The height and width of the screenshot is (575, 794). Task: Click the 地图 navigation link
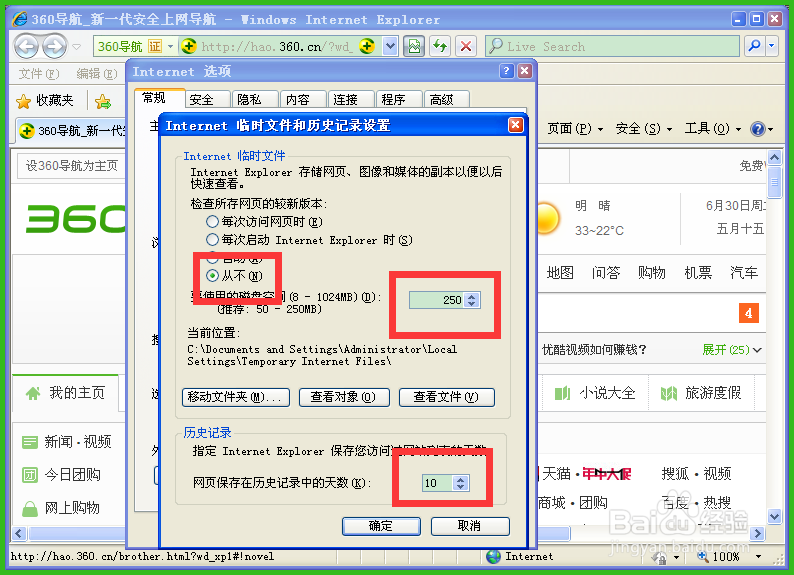[560, 273]
